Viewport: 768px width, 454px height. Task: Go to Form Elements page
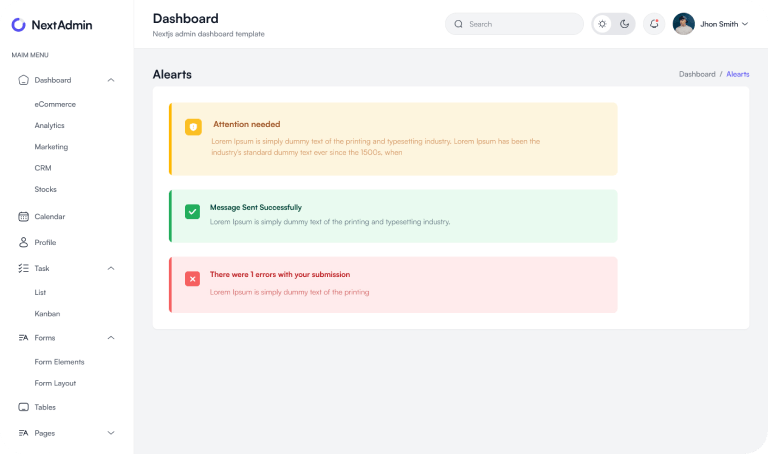pos(59,362)
